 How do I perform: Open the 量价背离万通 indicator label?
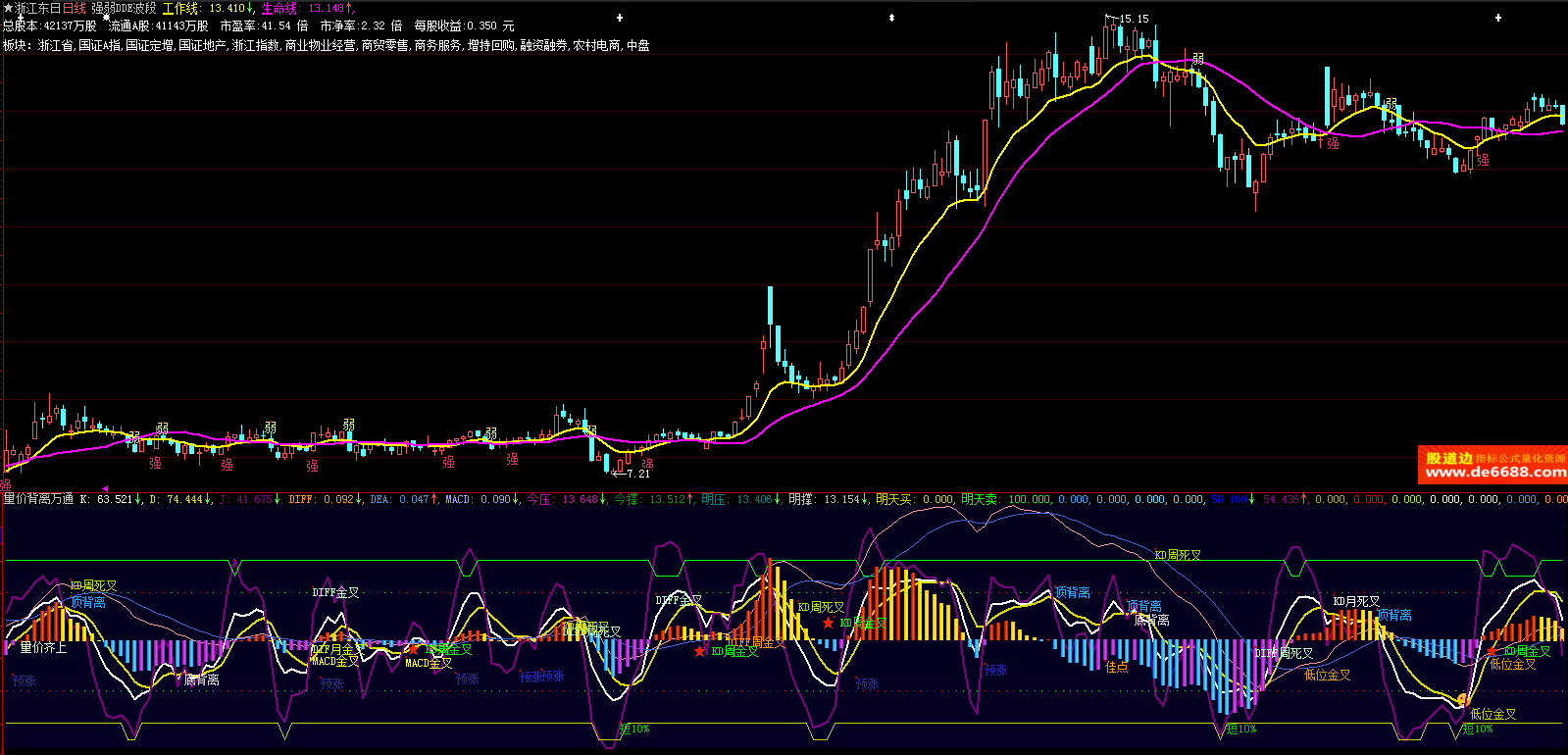(38, 499)
